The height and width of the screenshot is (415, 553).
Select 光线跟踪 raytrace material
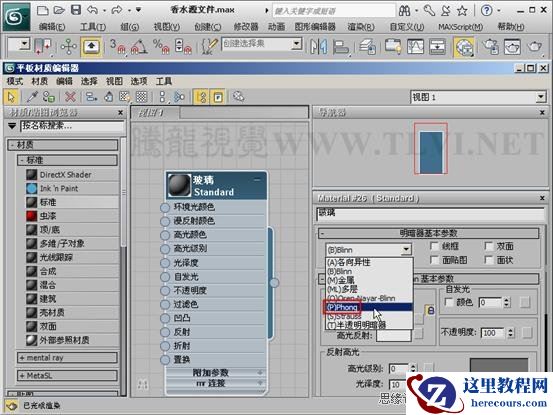tap(72, 257)
